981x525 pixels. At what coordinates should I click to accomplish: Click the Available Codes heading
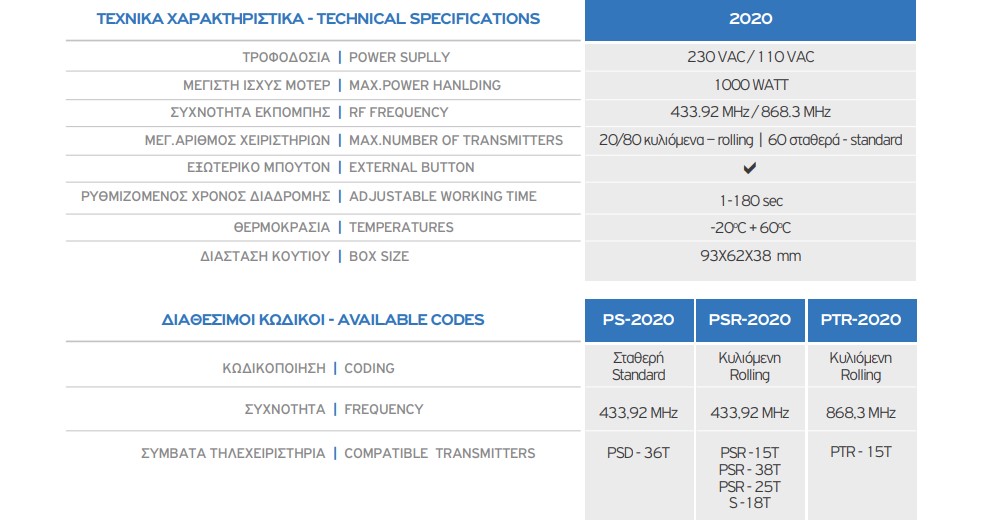[323, 320]
